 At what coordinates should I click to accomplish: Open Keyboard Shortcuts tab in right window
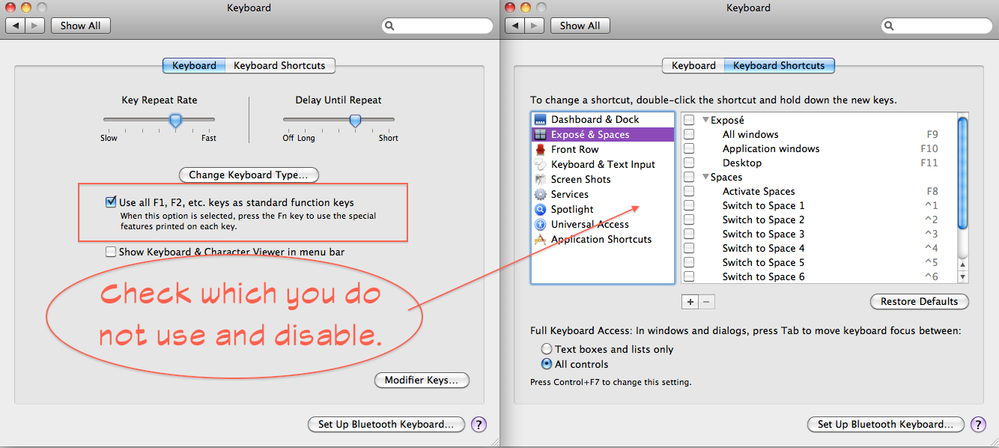(x=779, y=66)
